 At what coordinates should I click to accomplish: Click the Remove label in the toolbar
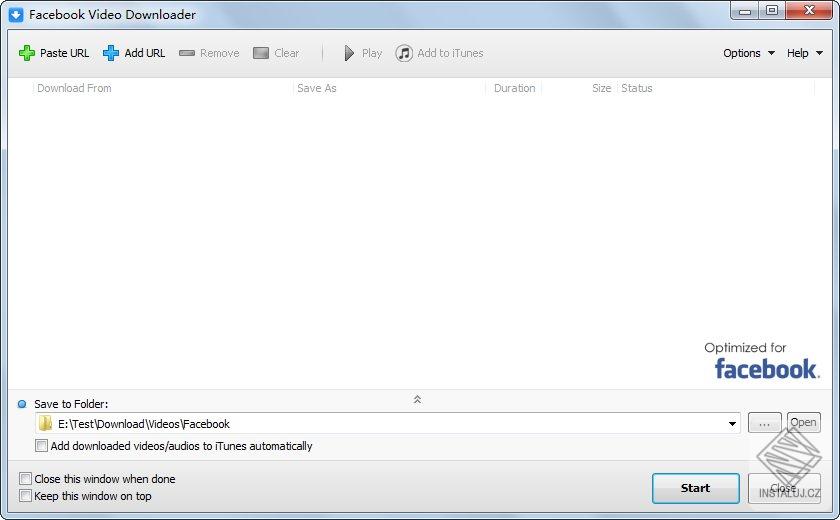coord(220,53)
